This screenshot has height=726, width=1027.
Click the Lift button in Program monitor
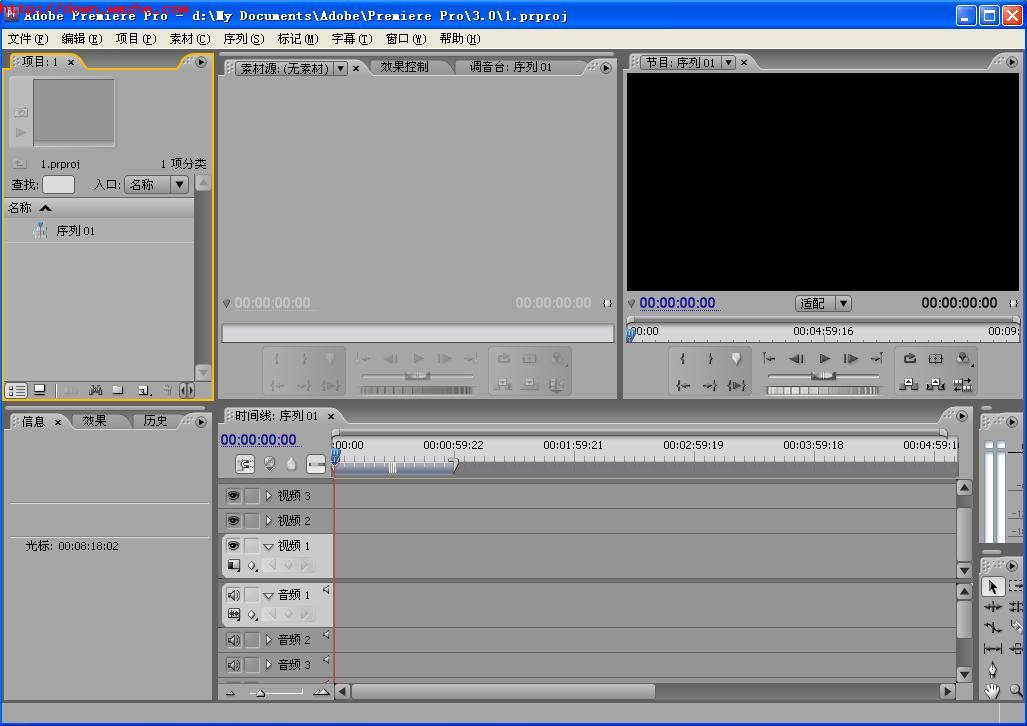(908, 385)
